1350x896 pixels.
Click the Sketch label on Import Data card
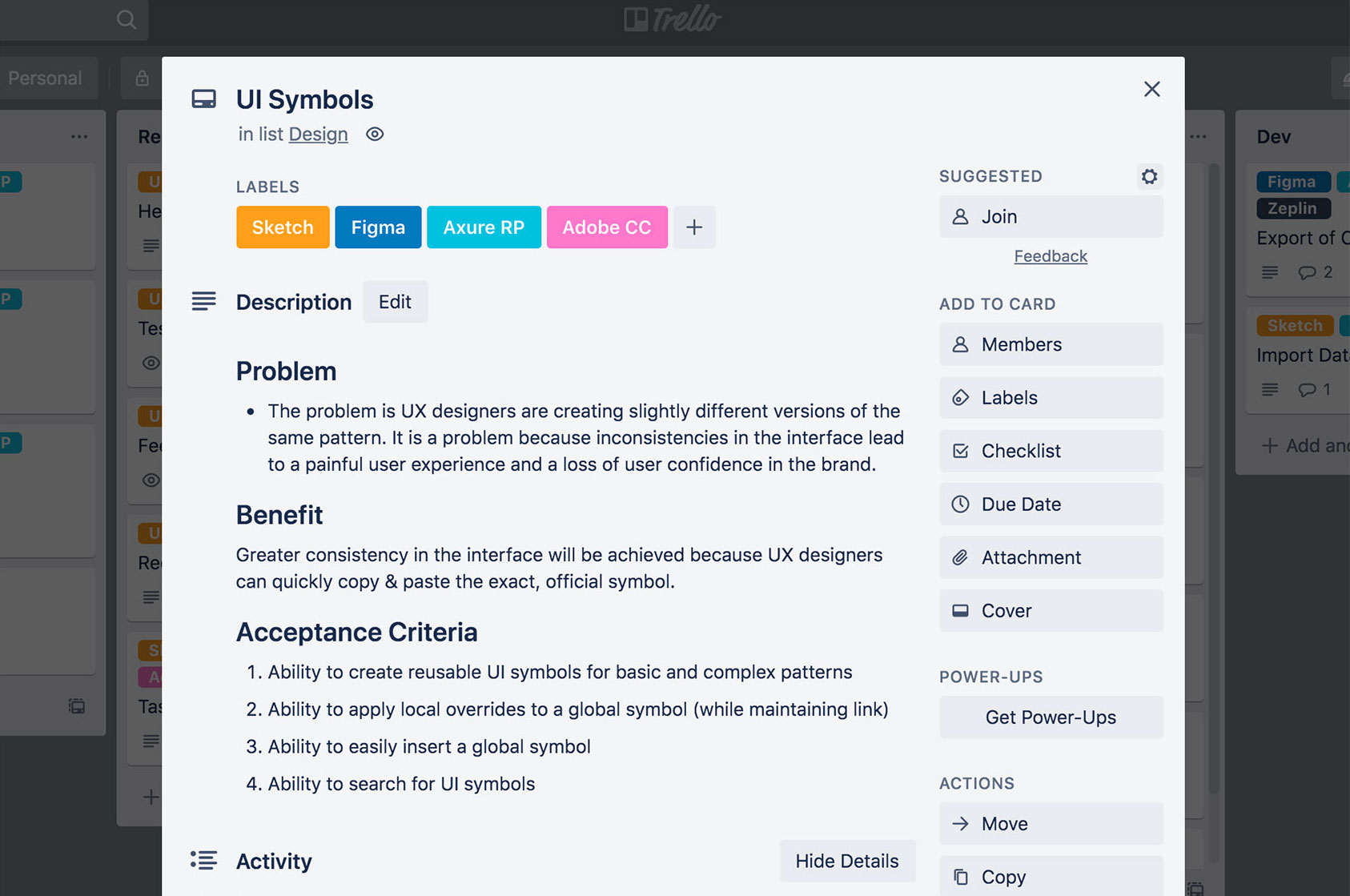[x=1295, y=325]
